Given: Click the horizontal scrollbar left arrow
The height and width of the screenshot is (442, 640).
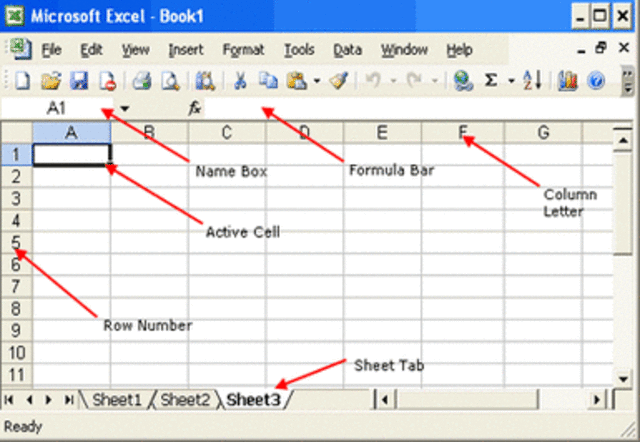Looking at the screenshot, I should pyautogui.click(x=384, y=399).
